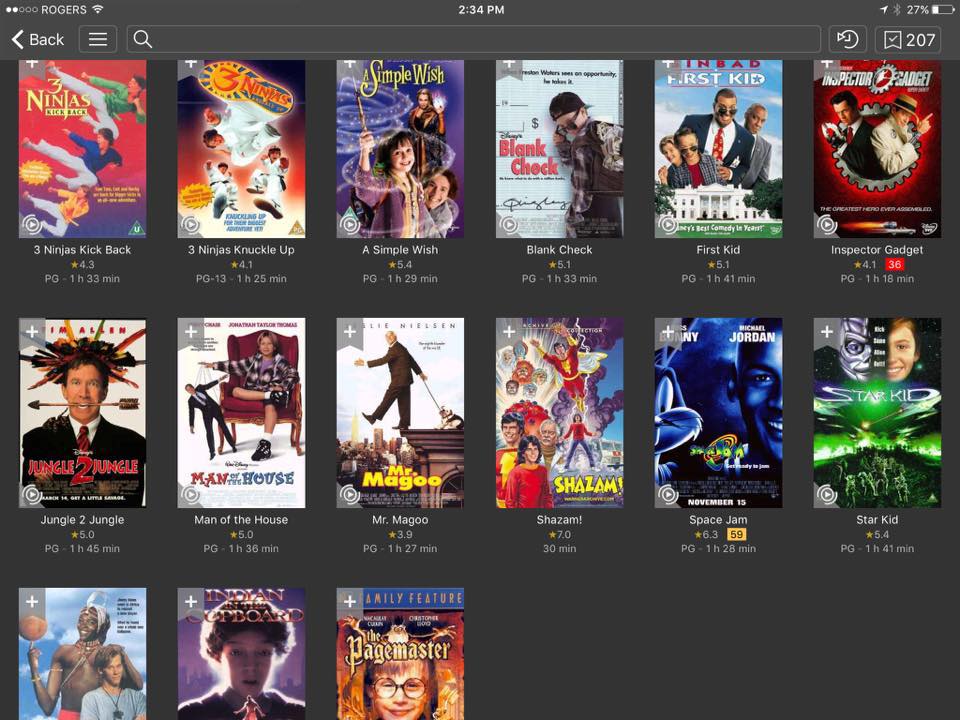Screen dimensions: 960x720
Task: Select the title 3 Ninjas Knuckle Up
Action: point(241,250)
